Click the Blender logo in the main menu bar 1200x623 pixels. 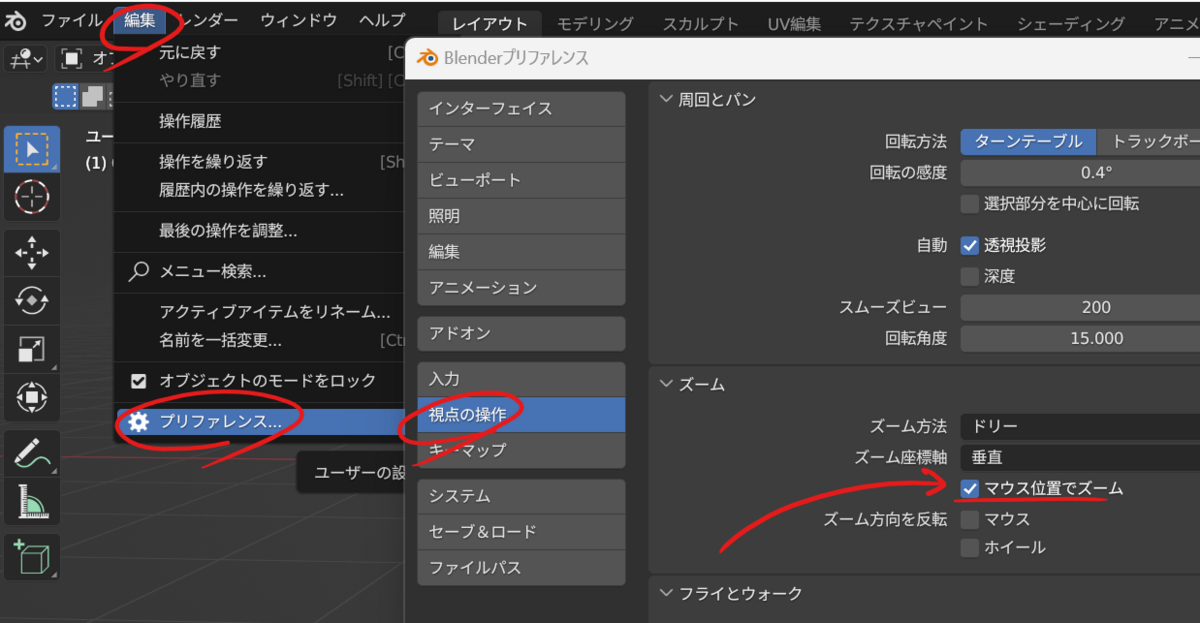coord(15,20)
